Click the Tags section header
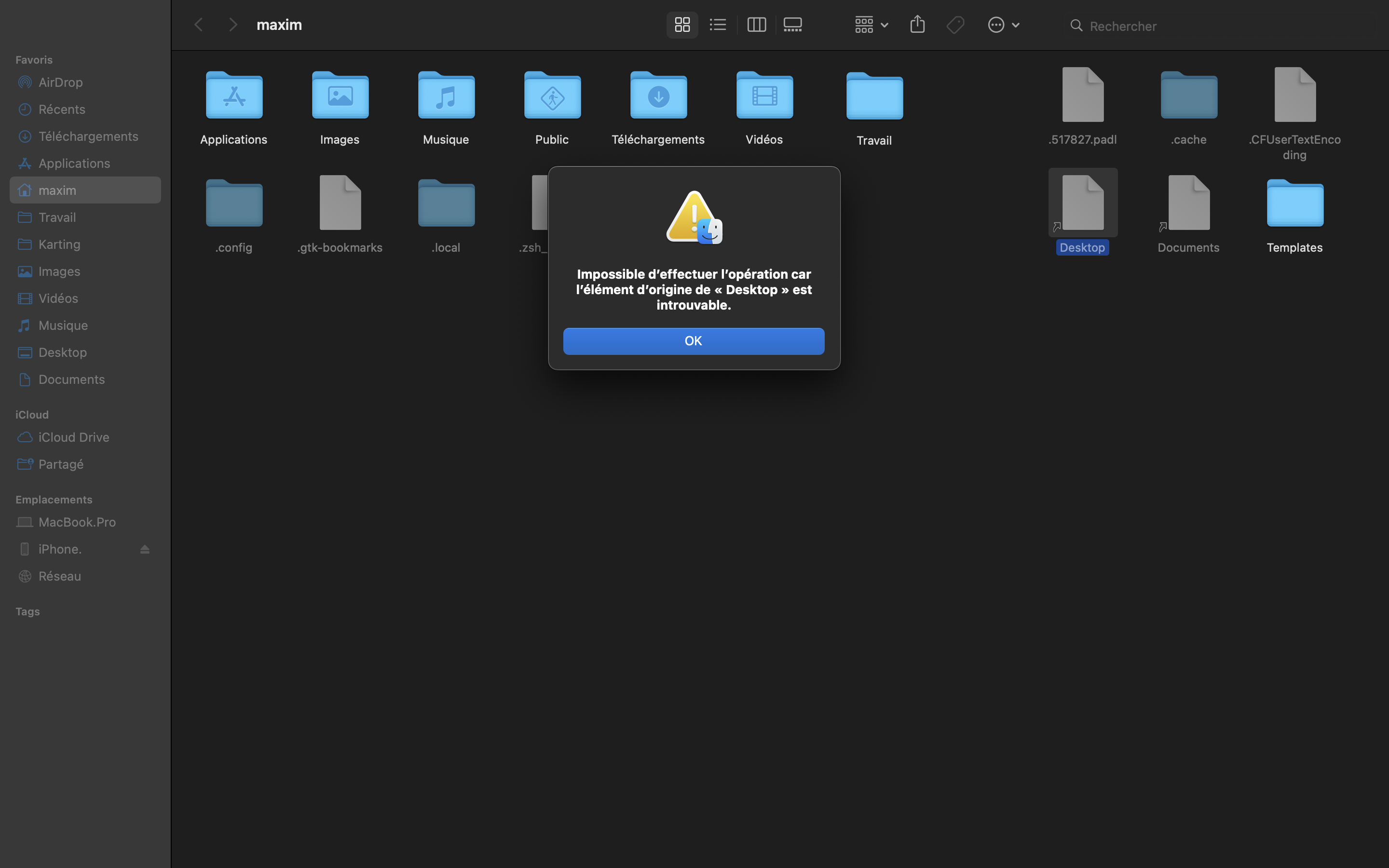The height and width of the screenshot is (868, 1389). click(27, 611)
